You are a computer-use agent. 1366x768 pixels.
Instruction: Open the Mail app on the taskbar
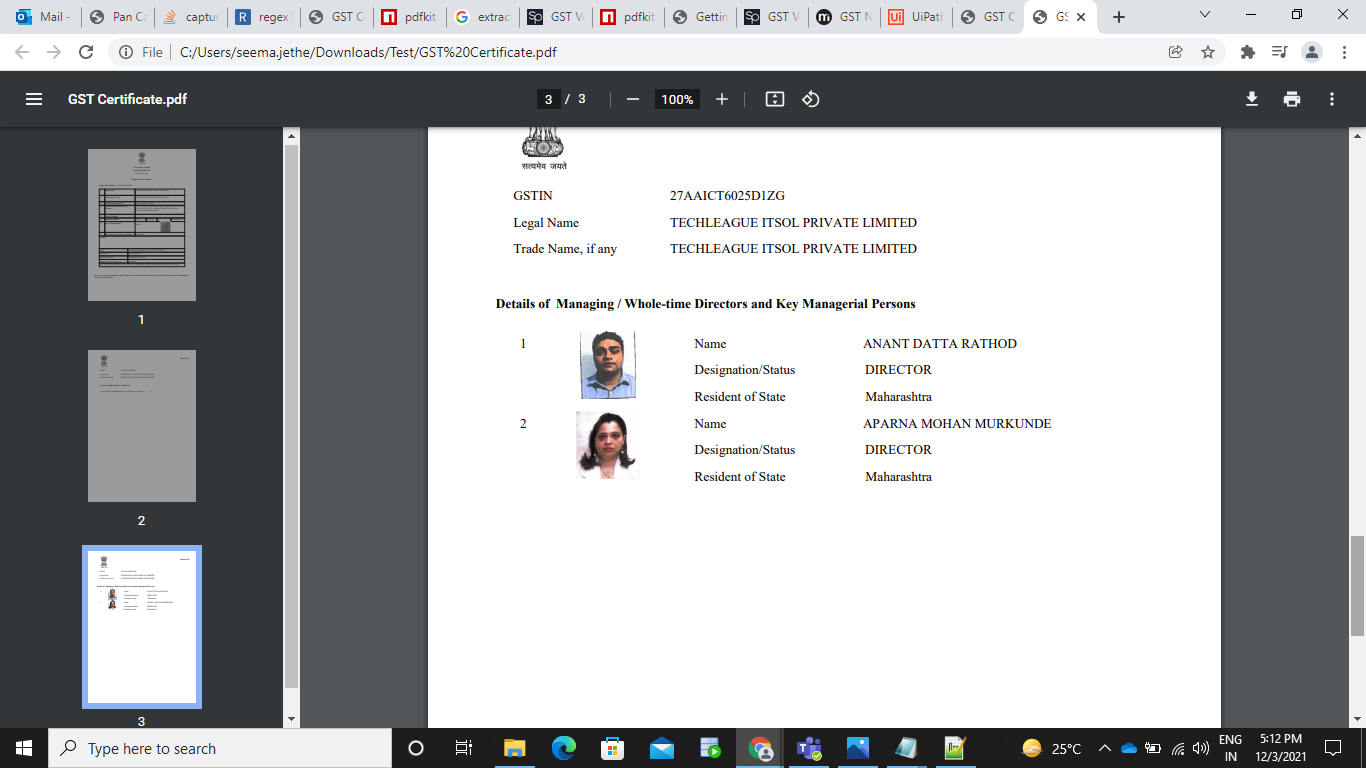[x=662, y=748]
